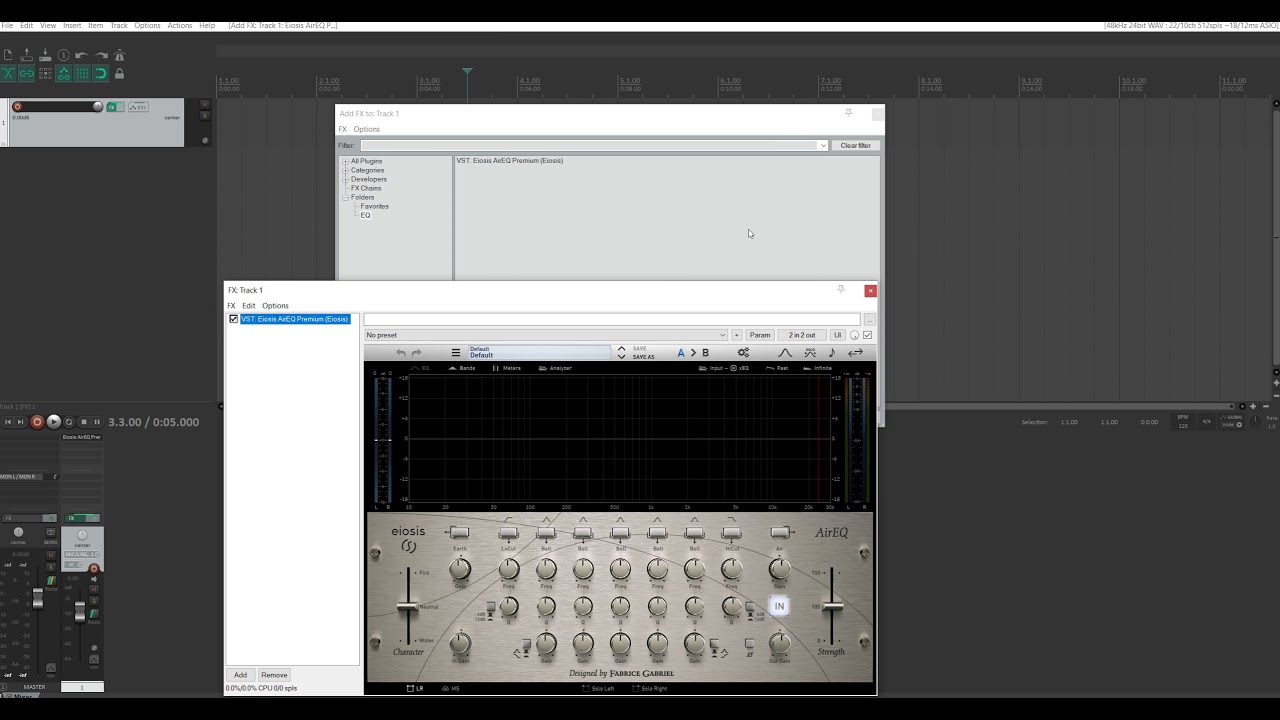Image resolution: width=1280 pixels, height=720 pixels.
Task: Click the FX button on Track 1
Action: [112, 107]
